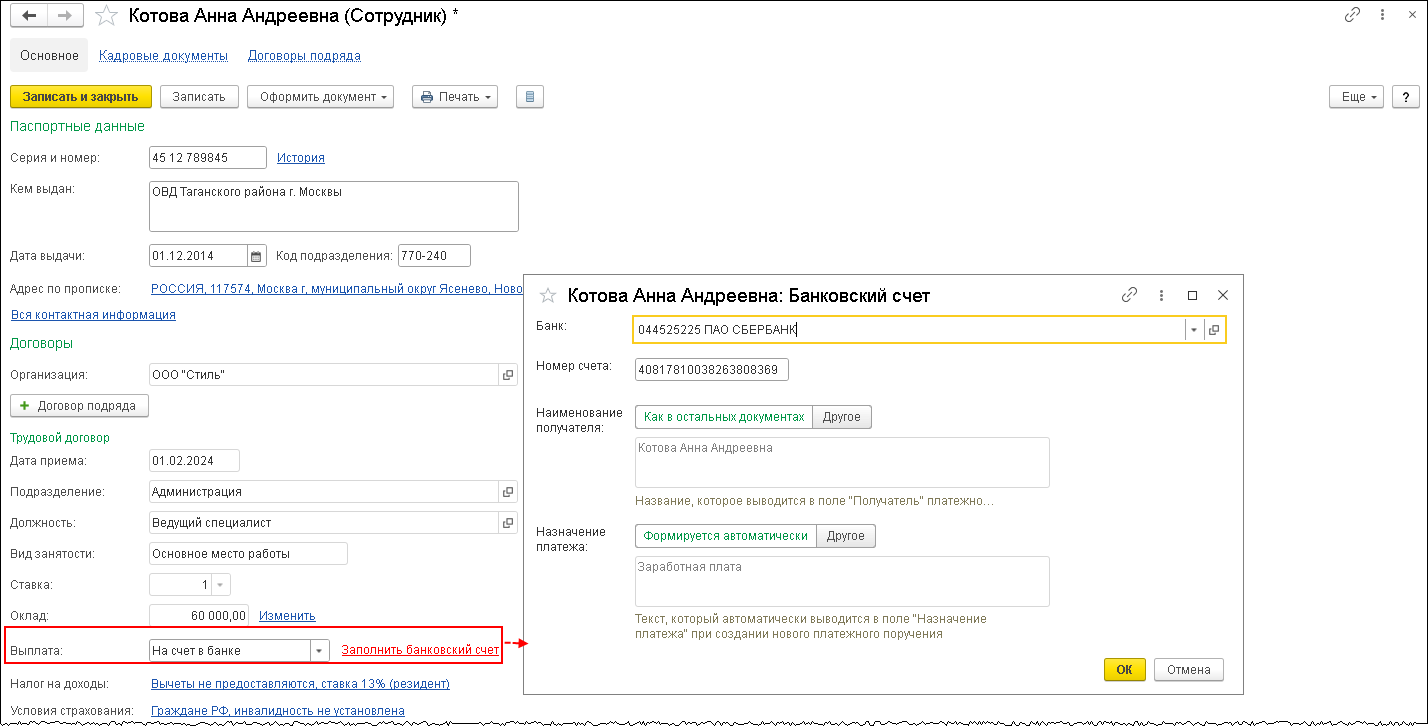Image resolution: width=1428 pixels, height=727 pixels.
Task: Select Другое for Назначение платежа
Action: click(x=846, y=536)
